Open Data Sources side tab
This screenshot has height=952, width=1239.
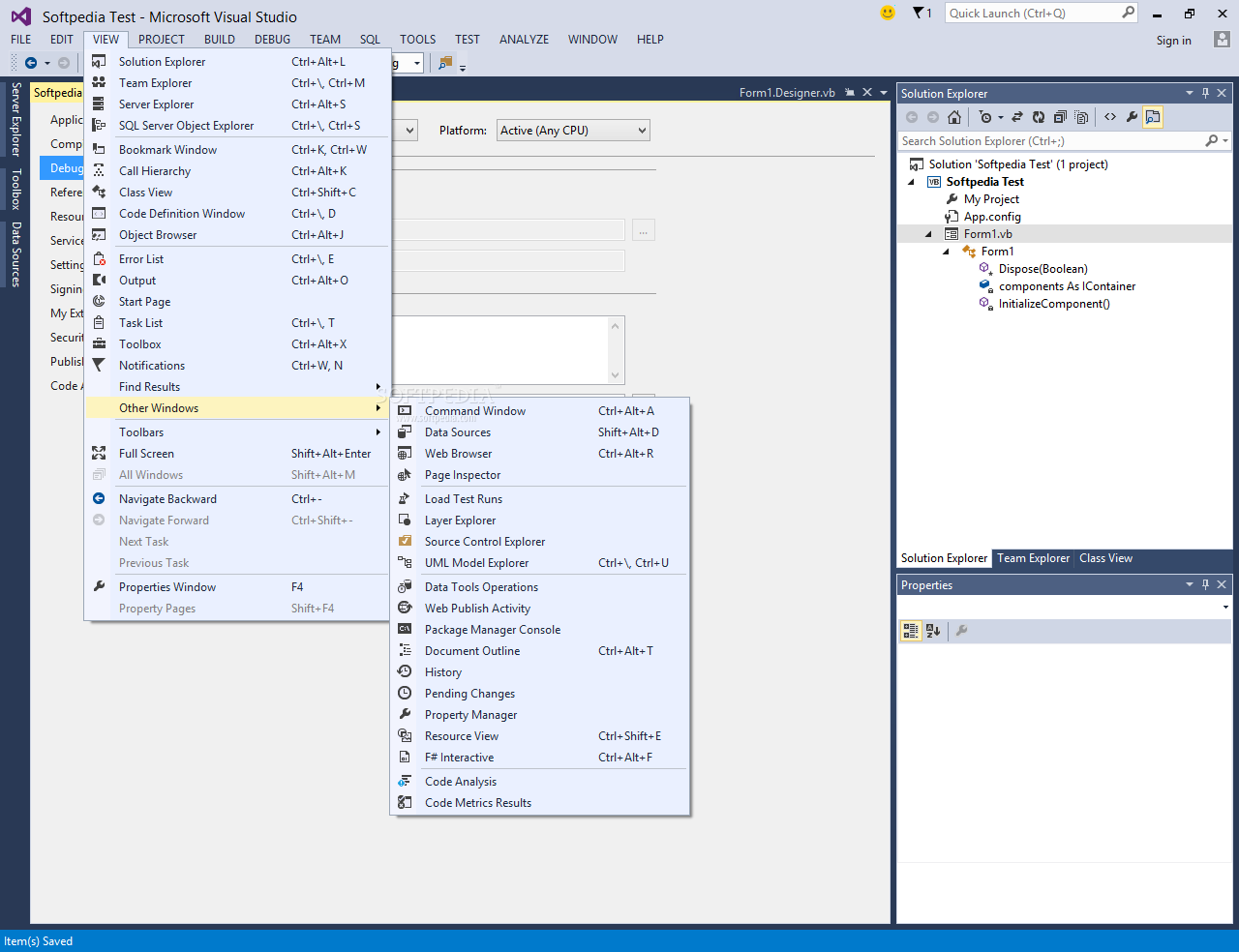pyautogui.click(x=15, y=254)
